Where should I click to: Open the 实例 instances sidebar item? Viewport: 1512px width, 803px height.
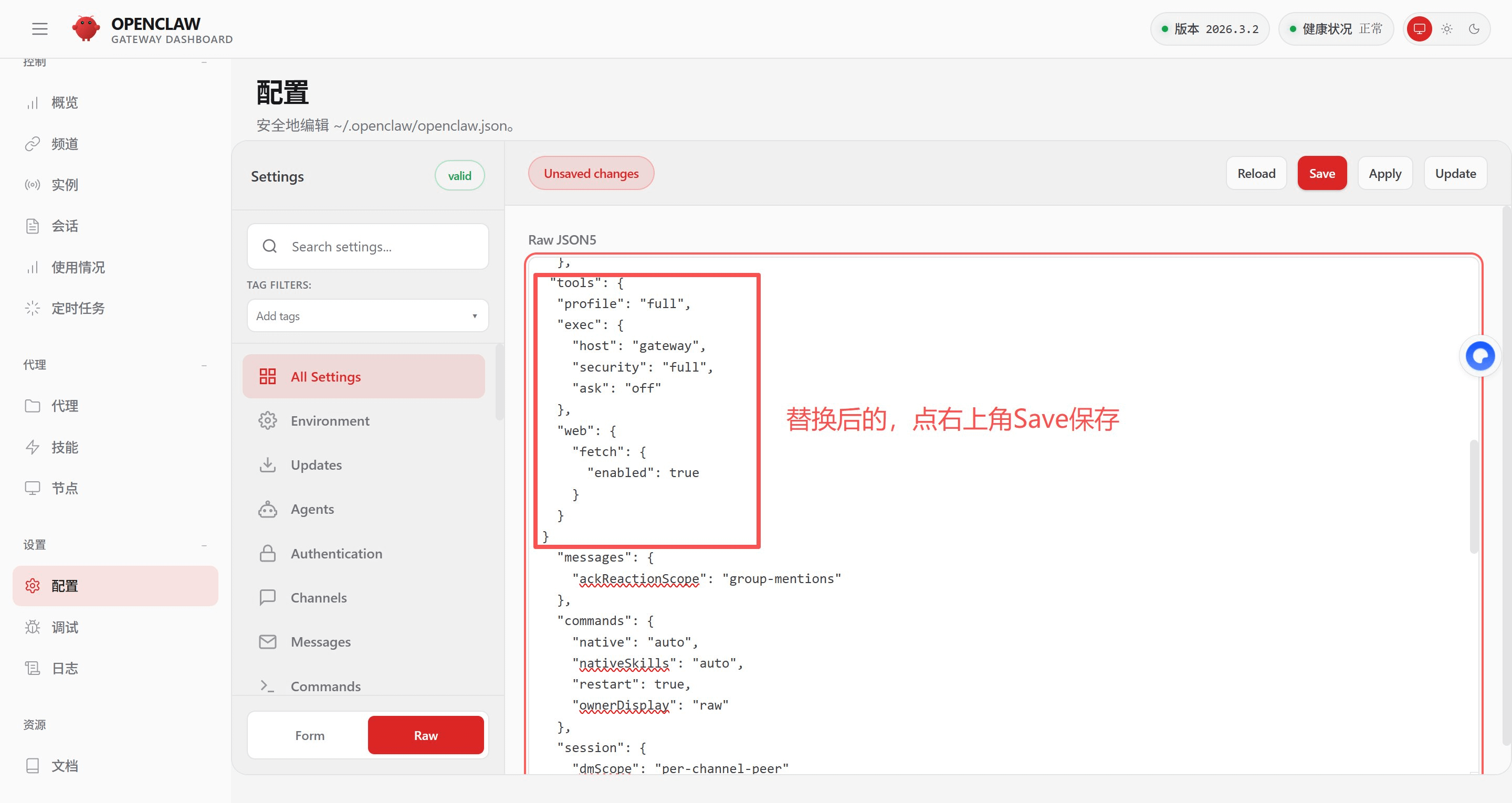coord(65,185)
